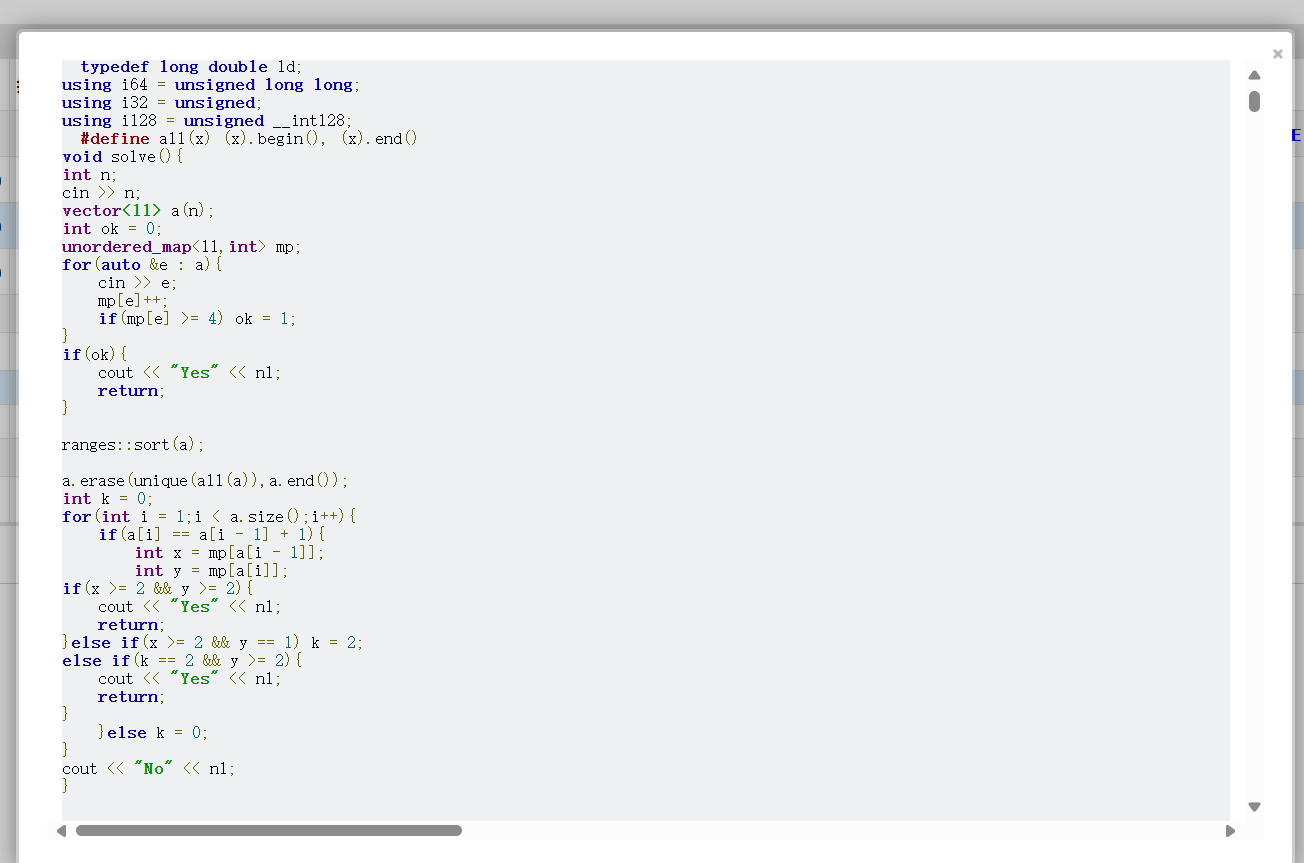1304x863 pixels.
Task: Click the 'a.erase(unique(all(a)),a.end());' line
Action: [205, 481]
